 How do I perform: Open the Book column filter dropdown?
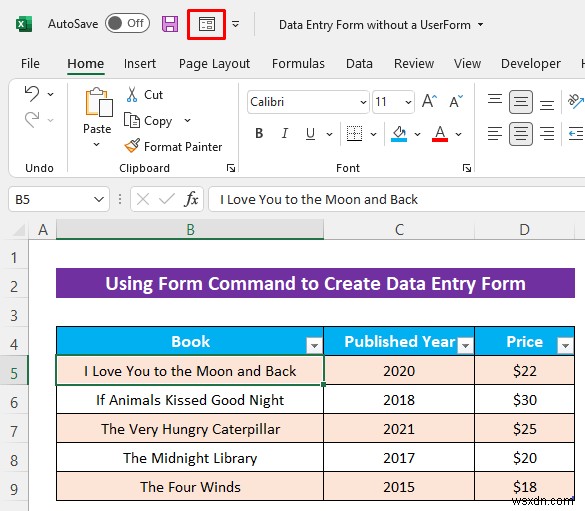pyautogui.click(x=314, y=345)
